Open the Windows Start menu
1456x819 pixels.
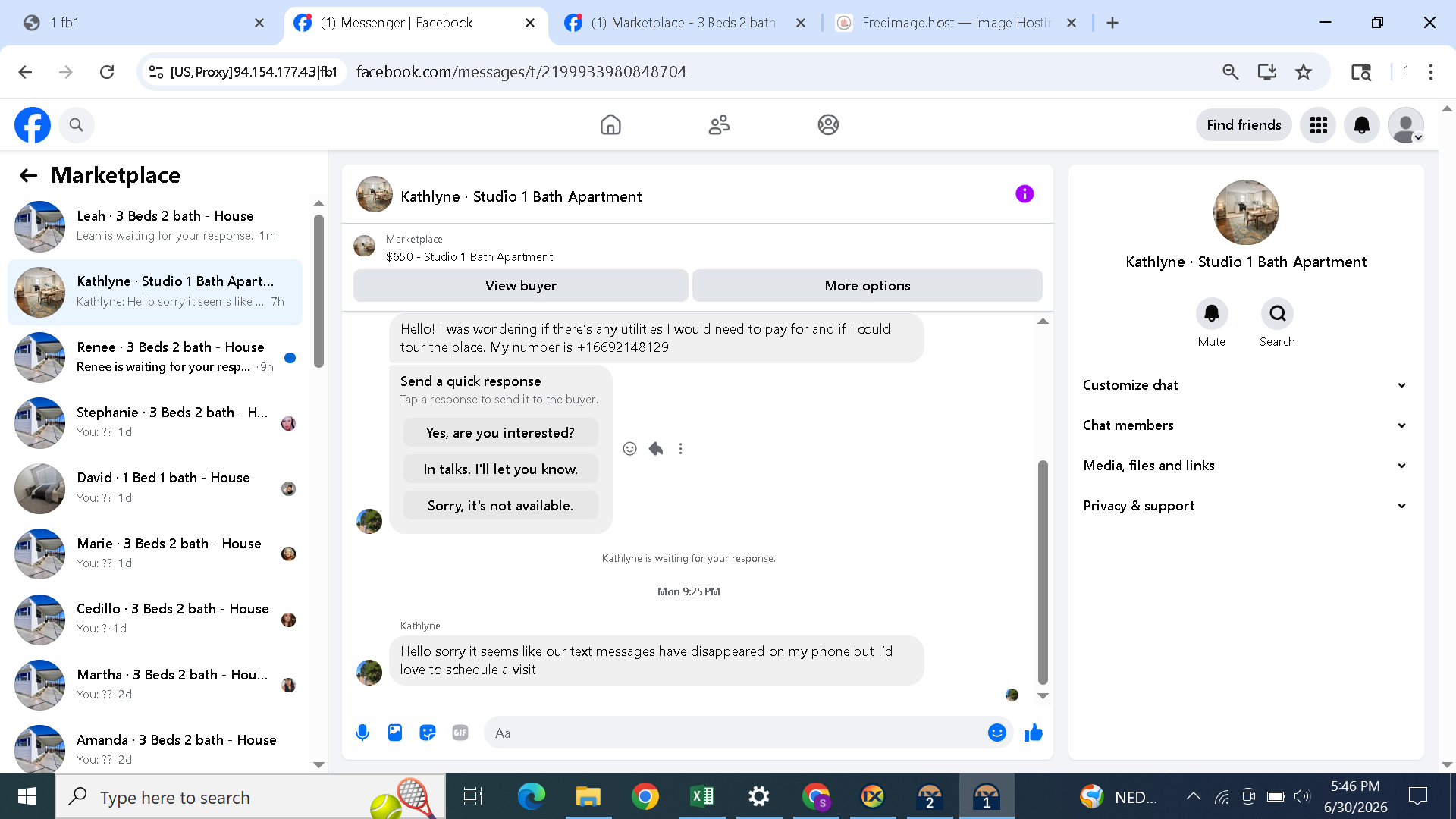(27, 797)
